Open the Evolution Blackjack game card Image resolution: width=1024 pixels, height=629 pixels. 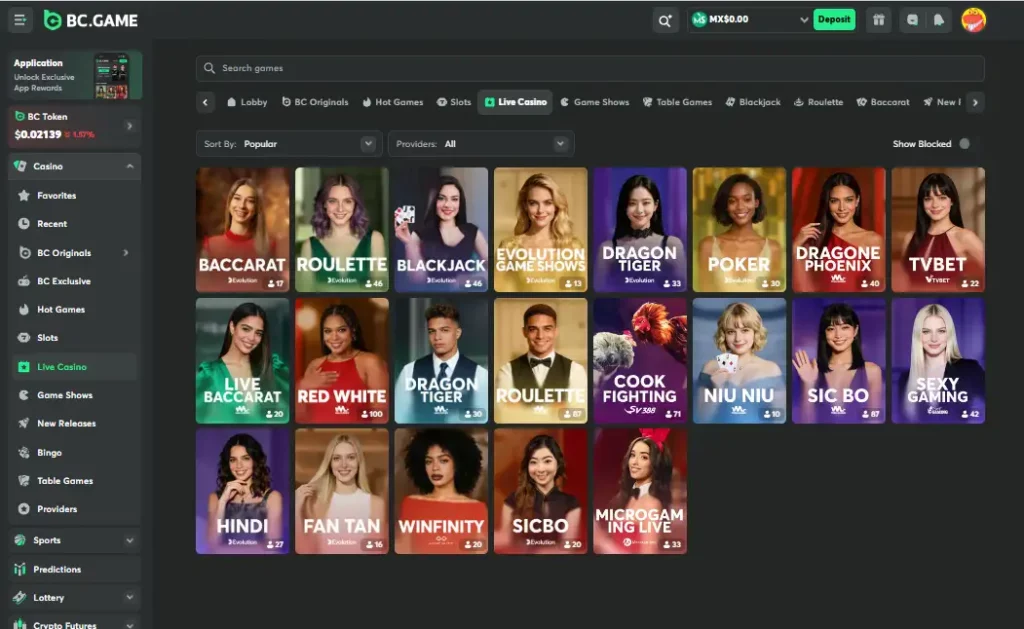[x=441, y=229]
